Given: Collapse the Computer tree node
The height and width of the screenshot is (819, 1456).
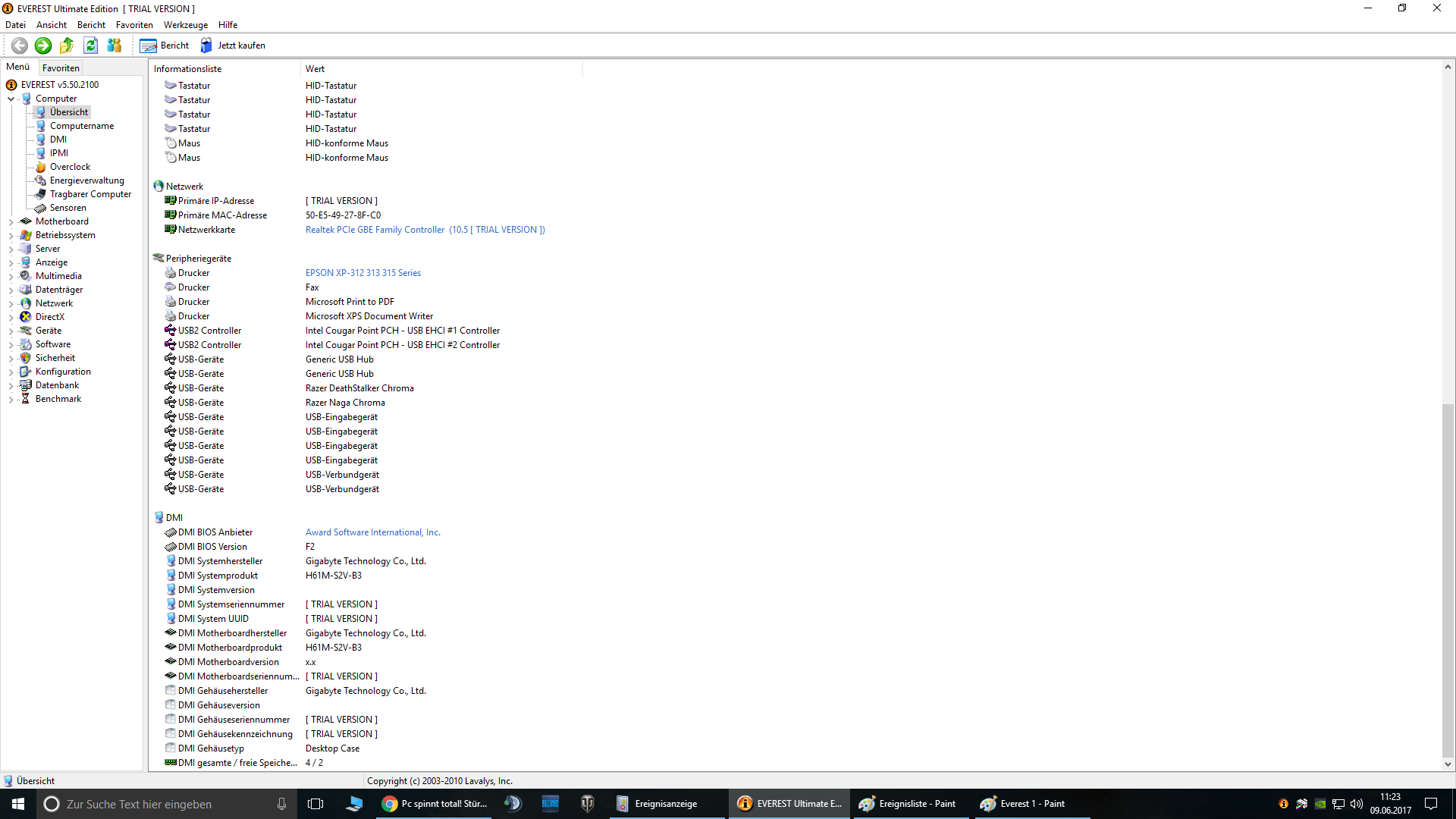Looking at the screenshot, I should (11, 99).
